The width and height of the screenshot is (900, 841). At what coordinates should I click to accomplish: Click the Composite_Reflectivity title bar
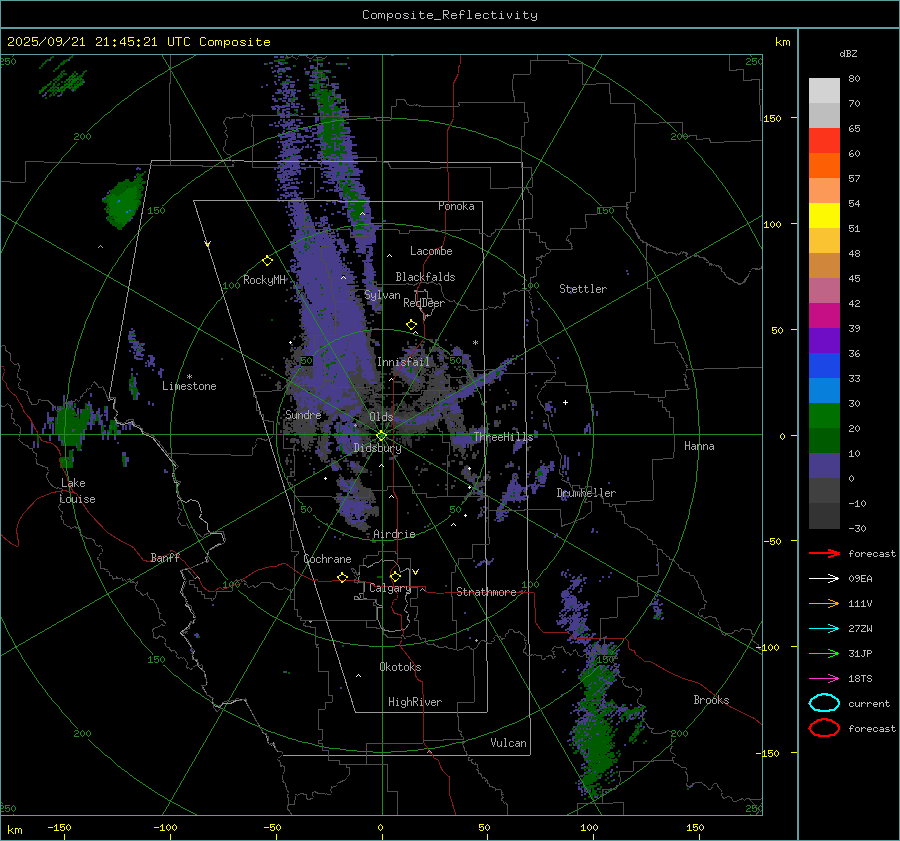tap(449, 14)
